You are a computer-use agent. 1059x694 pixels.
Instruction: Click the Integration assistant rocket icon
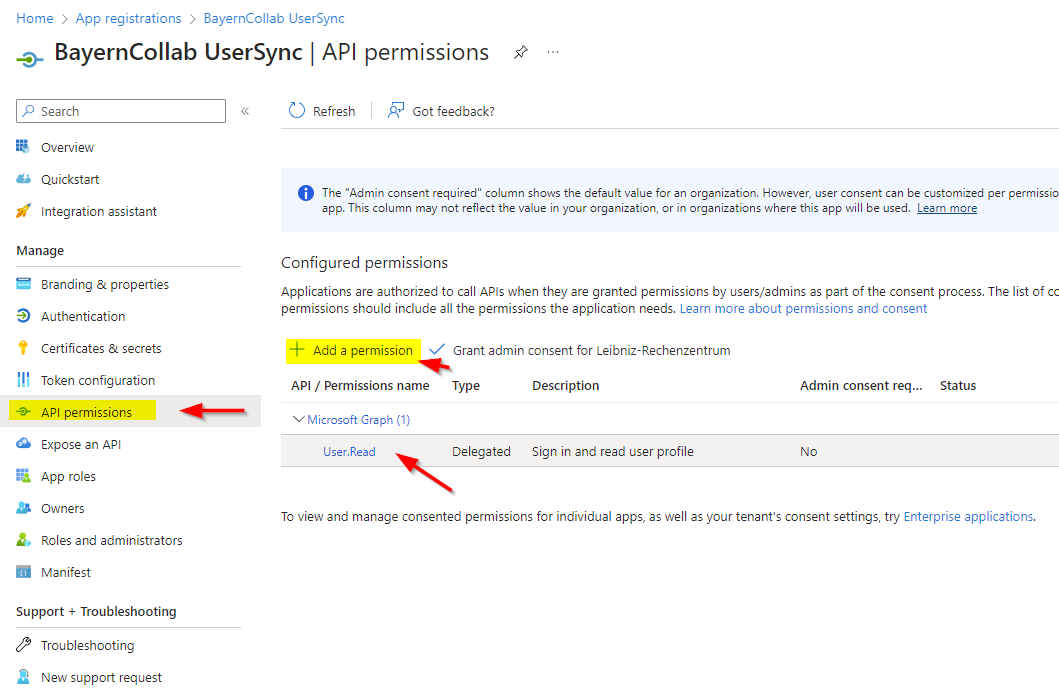[x=24, y=211]
